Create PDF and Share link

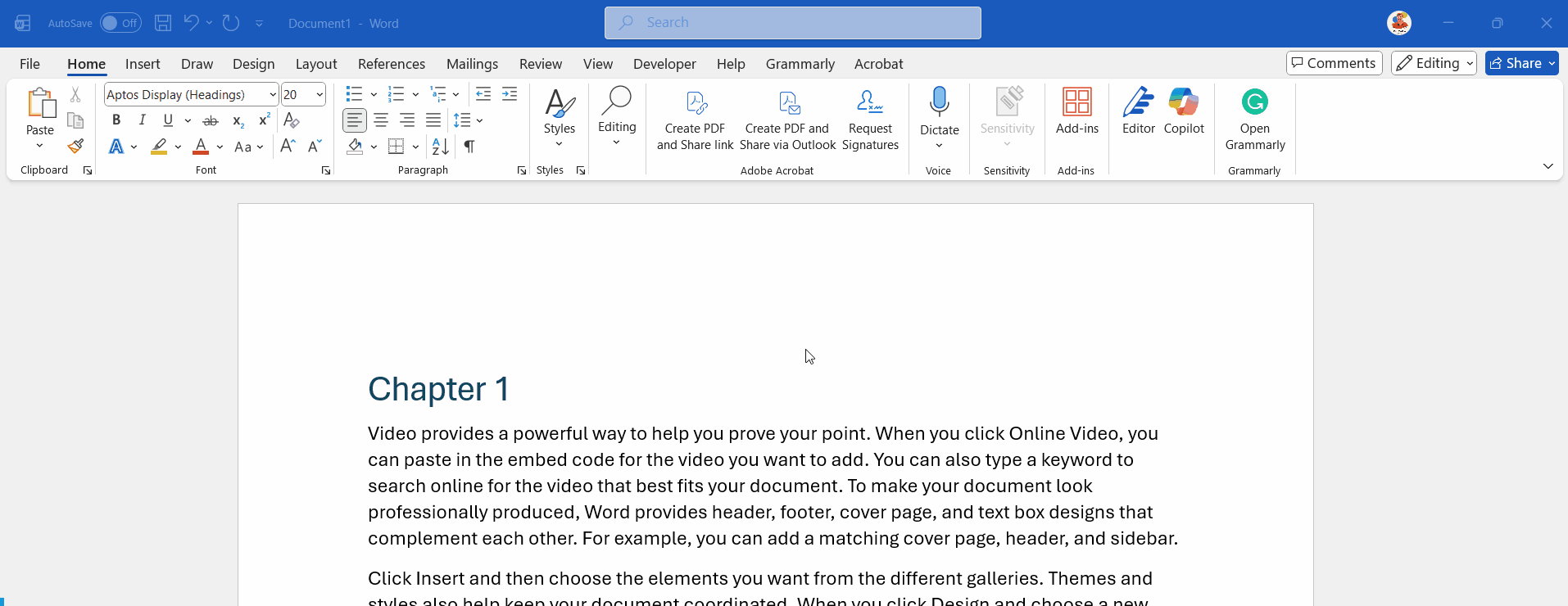696,120
